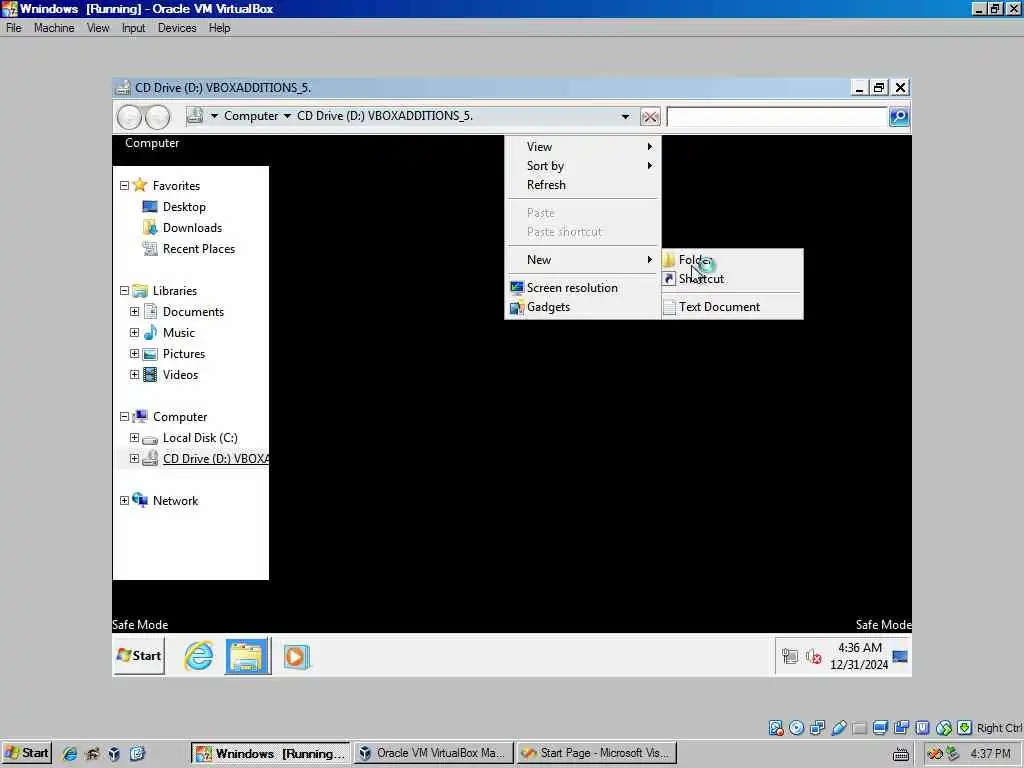Image resolution: width=1024 pixels, height=768 pixels.
Task: Expand the Pictures library node
Action: click(x=135, y=353)
